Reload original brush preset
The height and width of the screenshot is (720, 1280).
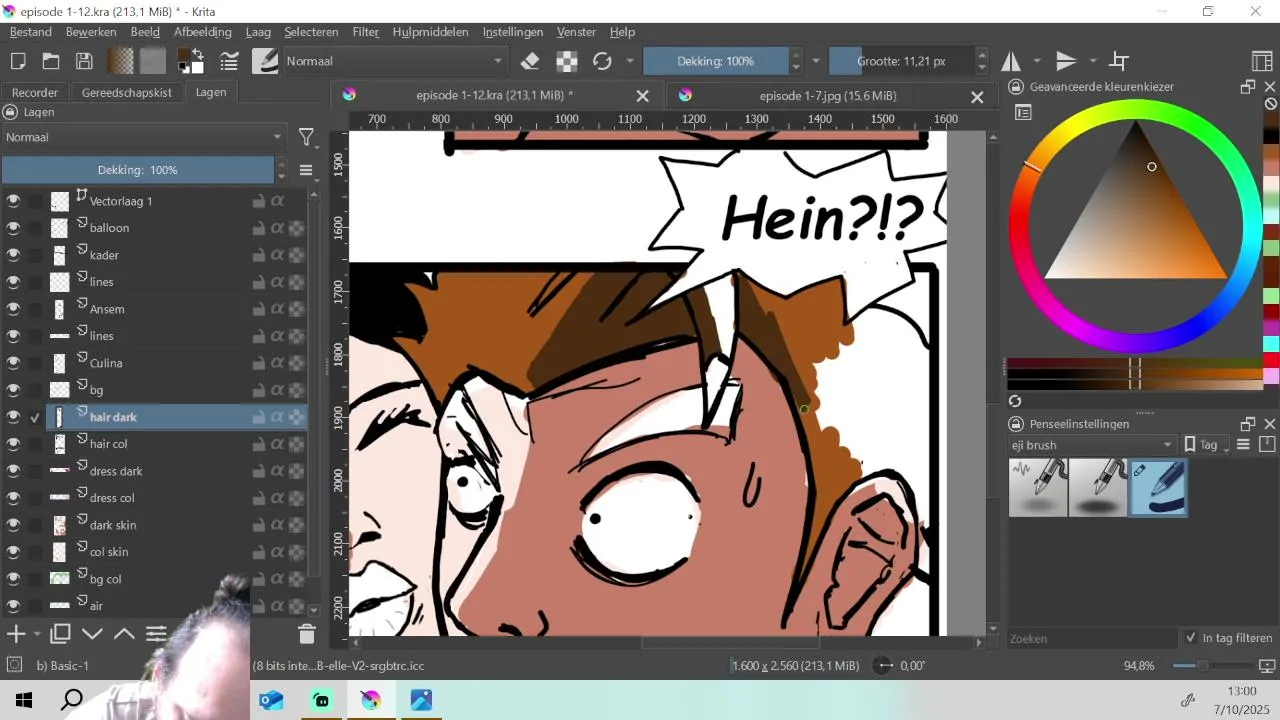[x=602, y=61]
